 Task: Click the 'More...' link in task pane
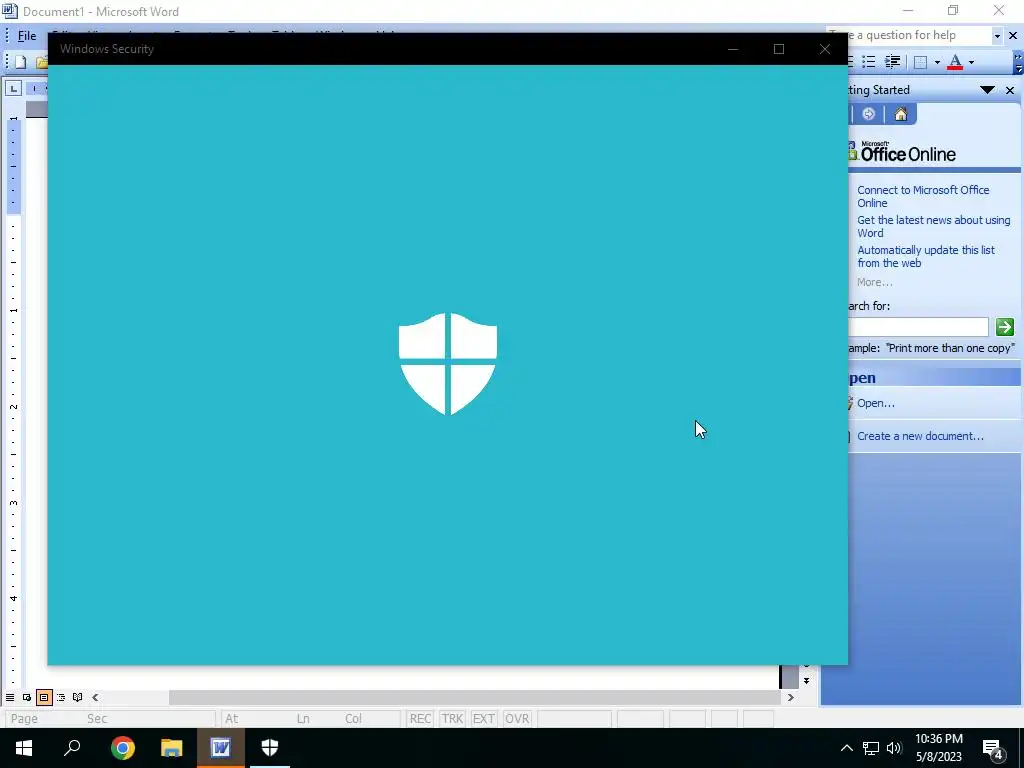874,282
